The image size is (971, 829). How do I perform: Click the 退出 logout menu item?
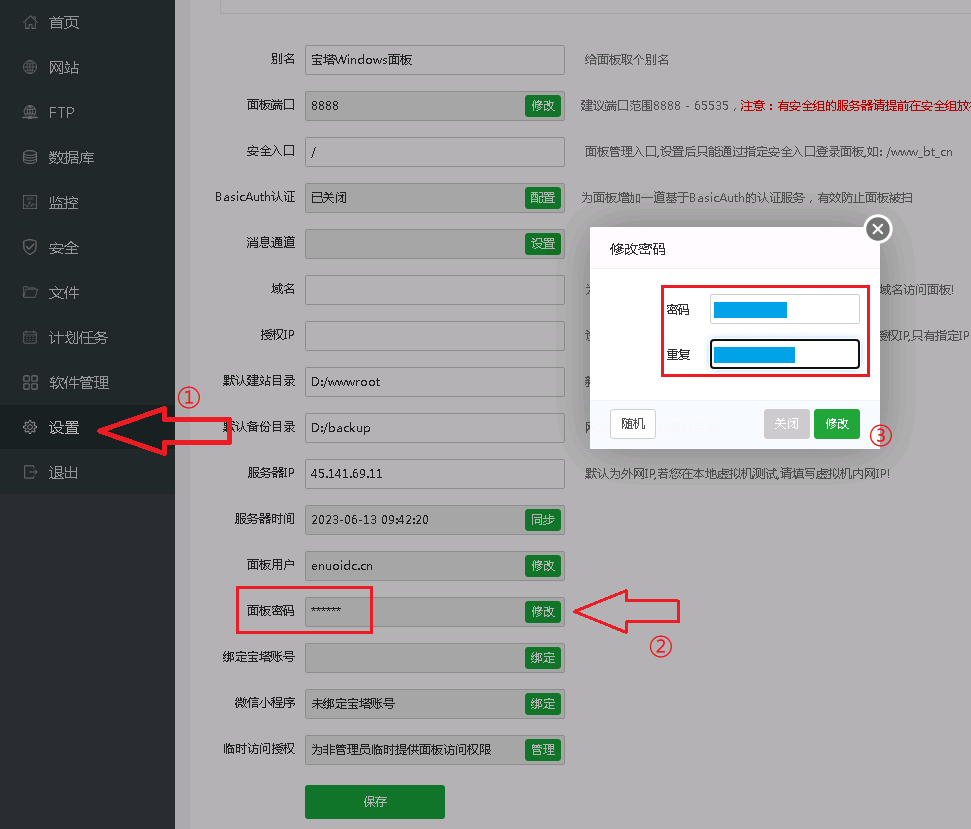coord(63,472)
